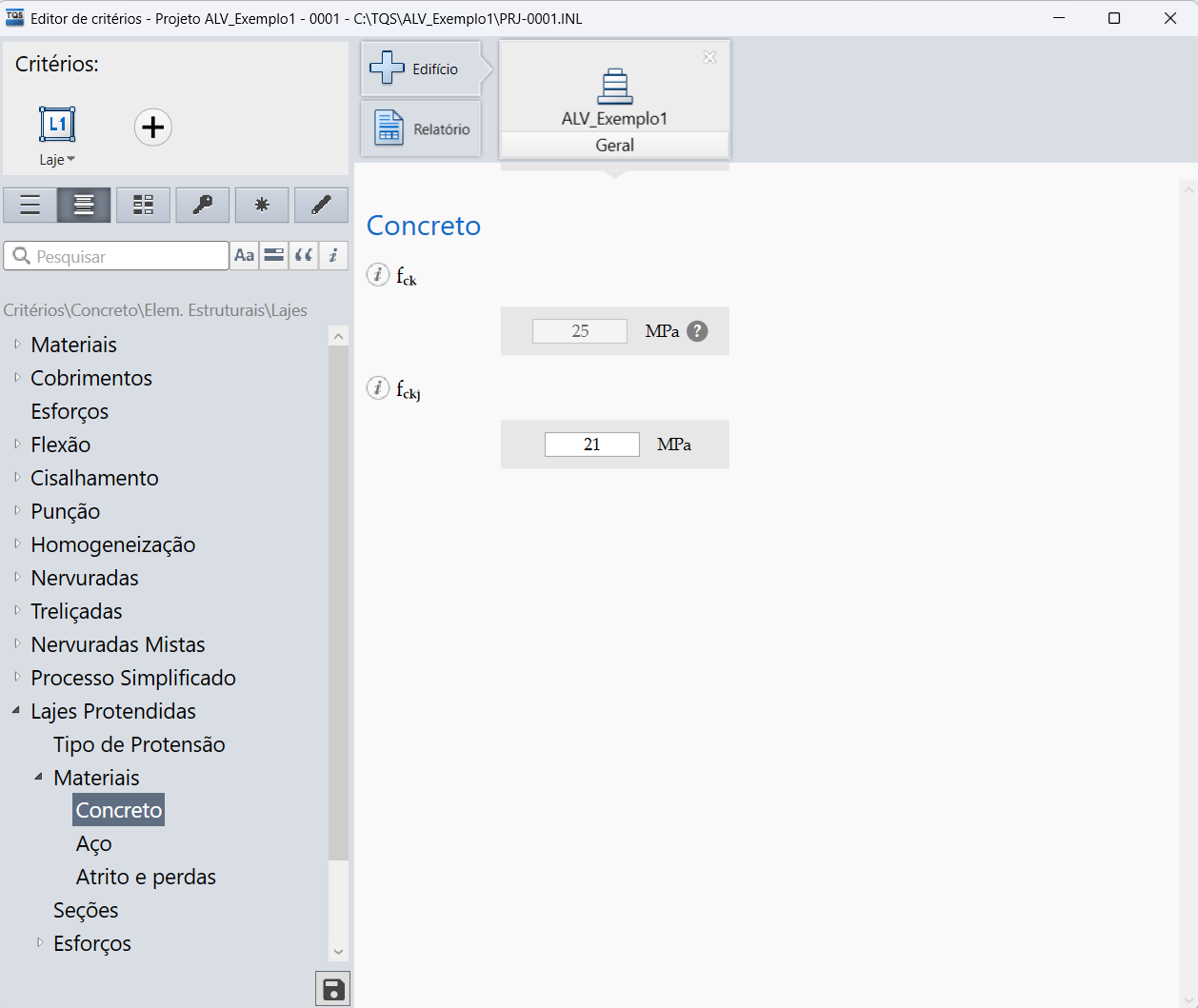Click the content panel scroll up arrow
Screen dimensions: 1198x1008
tap(1188, 190)
